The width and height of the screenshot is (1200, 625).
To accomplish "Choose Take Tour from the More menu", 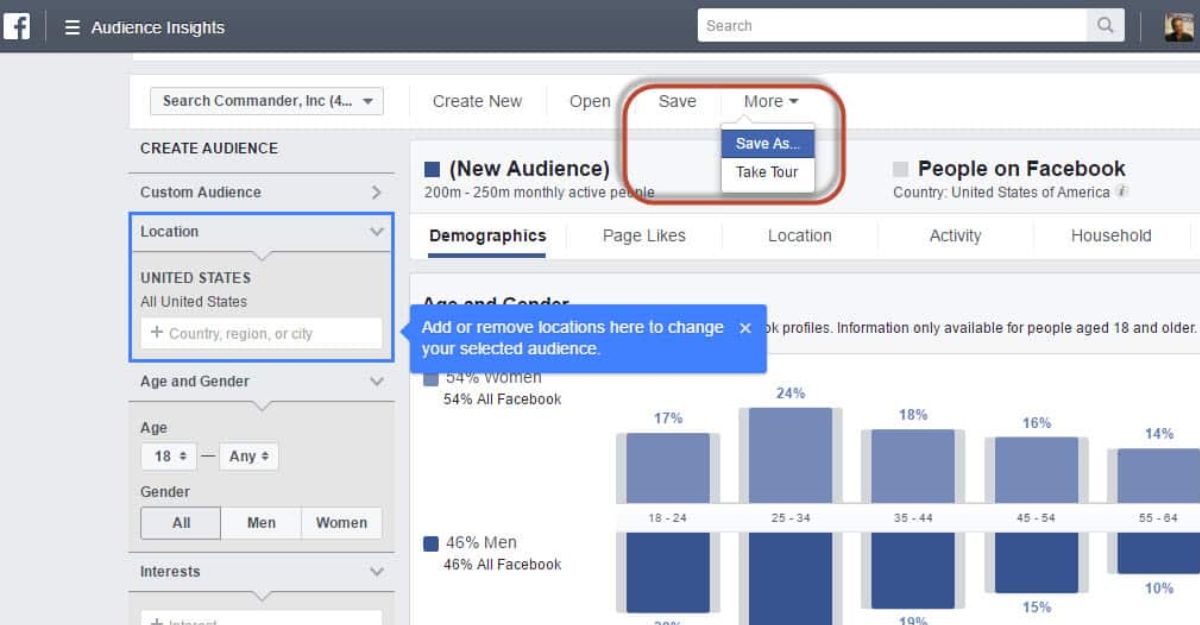I will [768, 172].
